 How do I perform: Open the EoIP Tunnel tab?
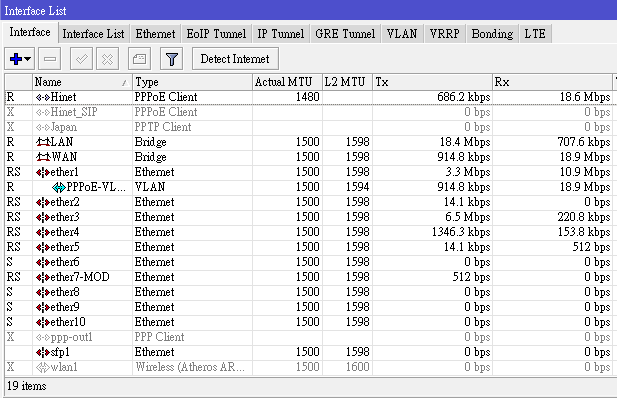pos(216,34)
